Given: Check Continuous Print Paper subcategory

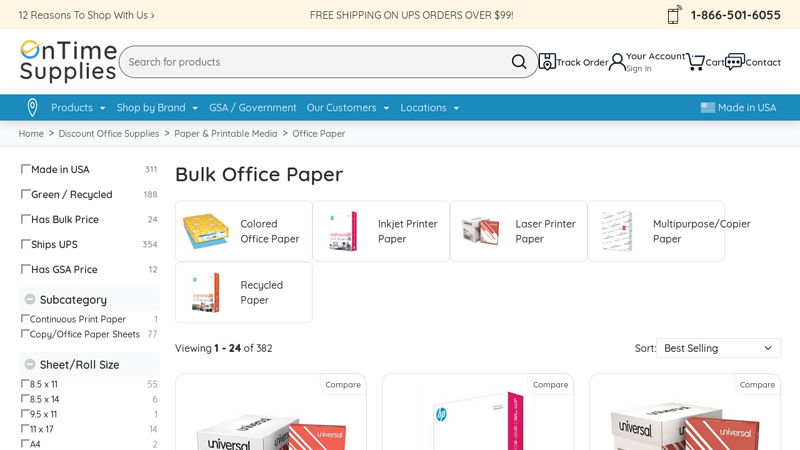Looking at the screenshot, I should (x=24, y=318).
